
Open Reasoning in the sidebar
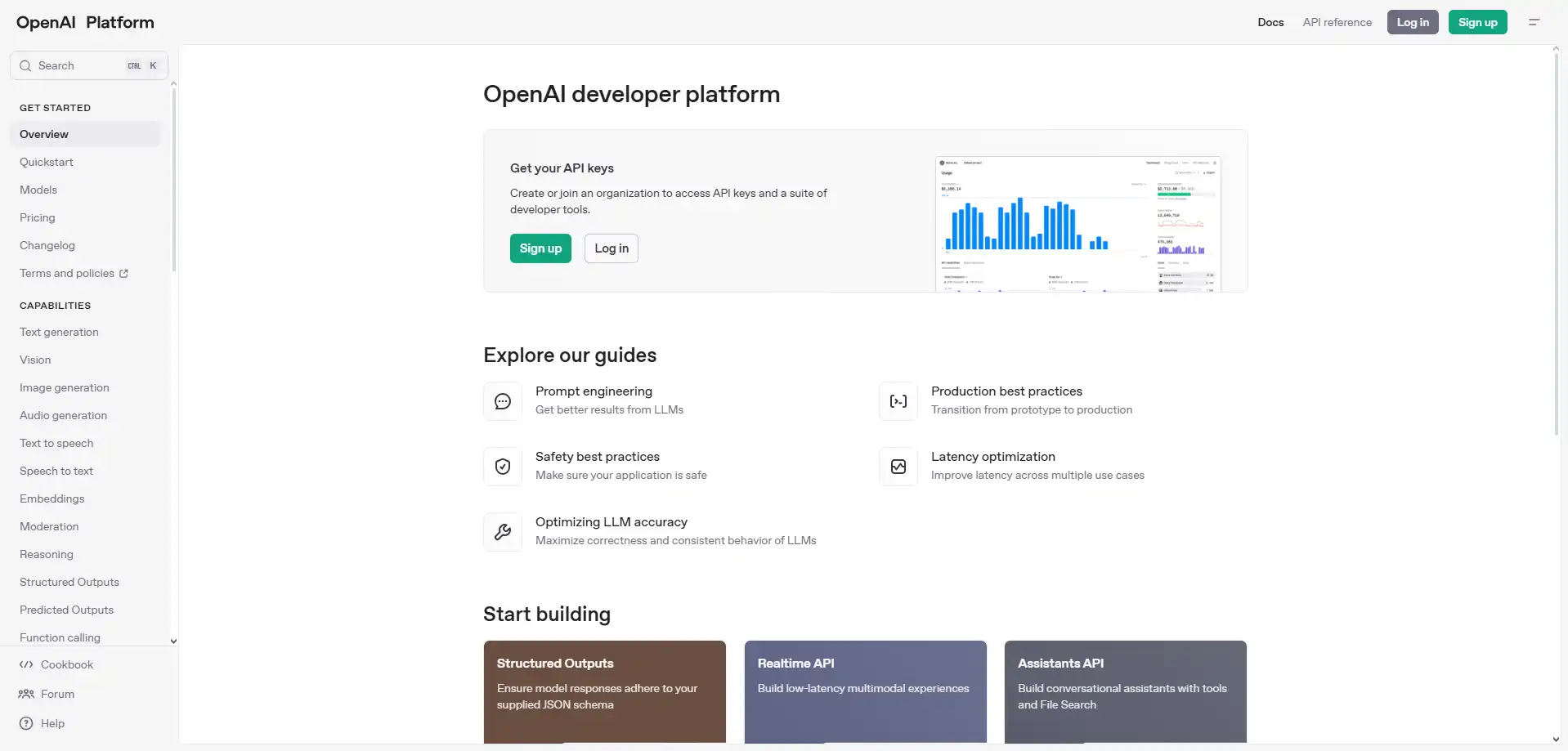tap(47, 555)
